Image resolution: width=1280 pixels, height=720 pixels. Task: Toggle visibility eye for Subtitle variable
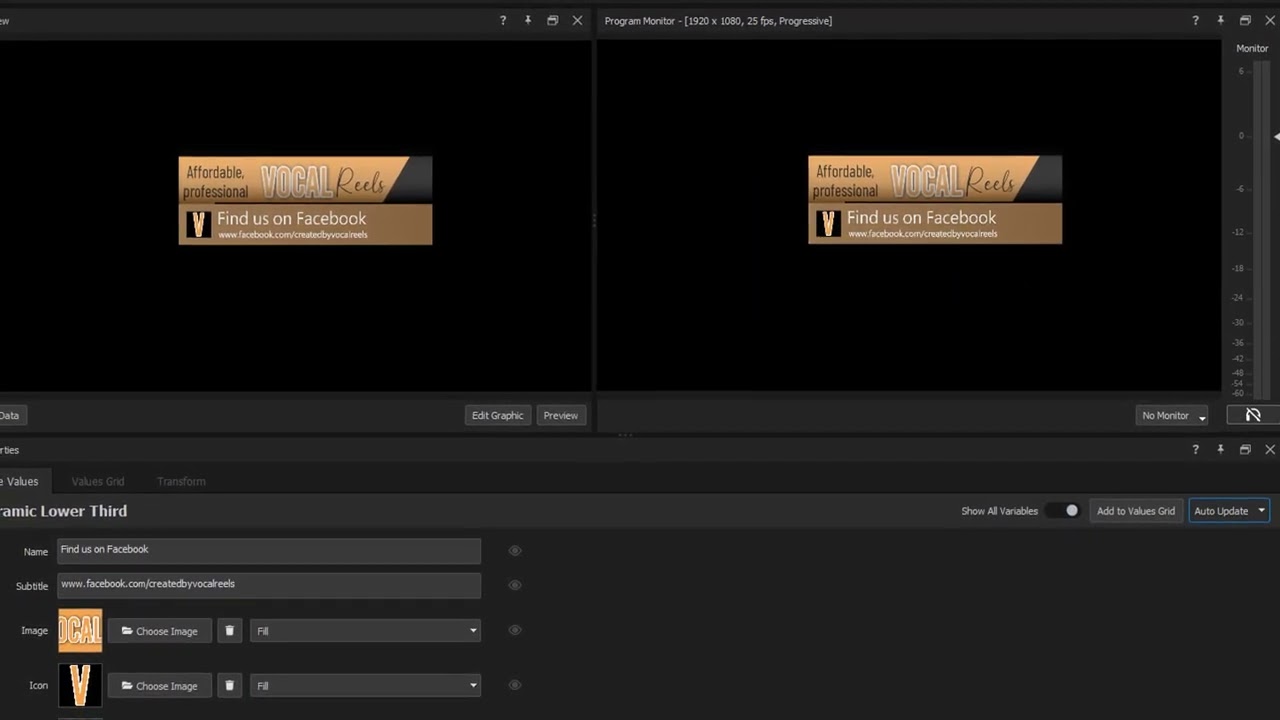tap(515, 585)
